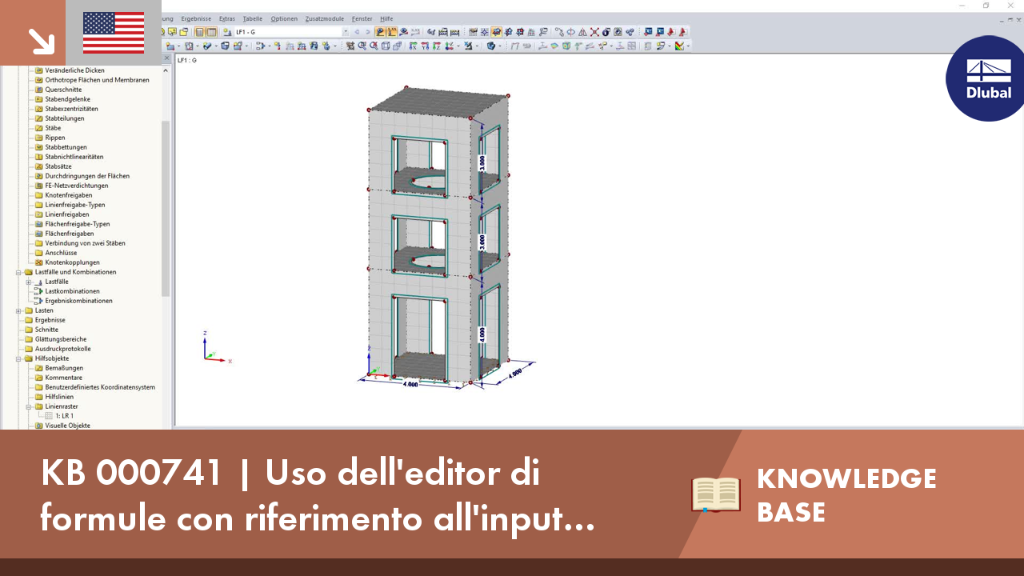Collapse the Linienraster tree node
This screenshot has width=1024, height=576.
coord(29,407)
